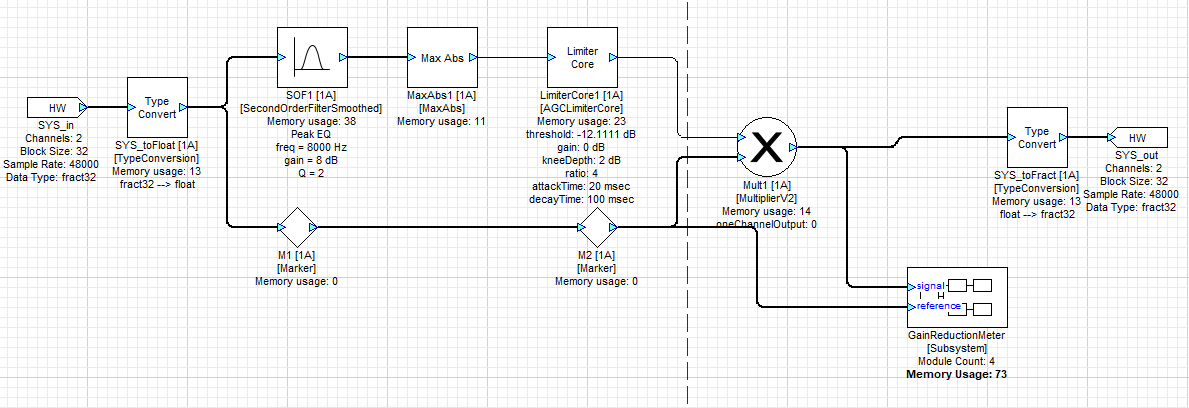Click the Mult1 oneChannelOutput label
Viewport: 1189px width, 408px height.
point(766,225)
